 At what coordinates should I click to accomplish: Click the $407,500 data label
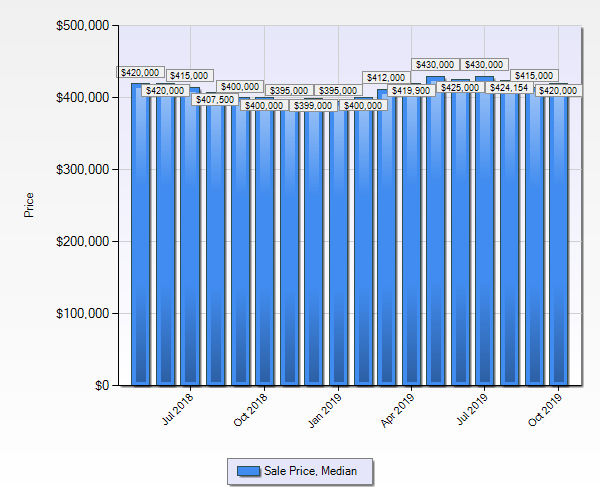click(x=215, y=100)
